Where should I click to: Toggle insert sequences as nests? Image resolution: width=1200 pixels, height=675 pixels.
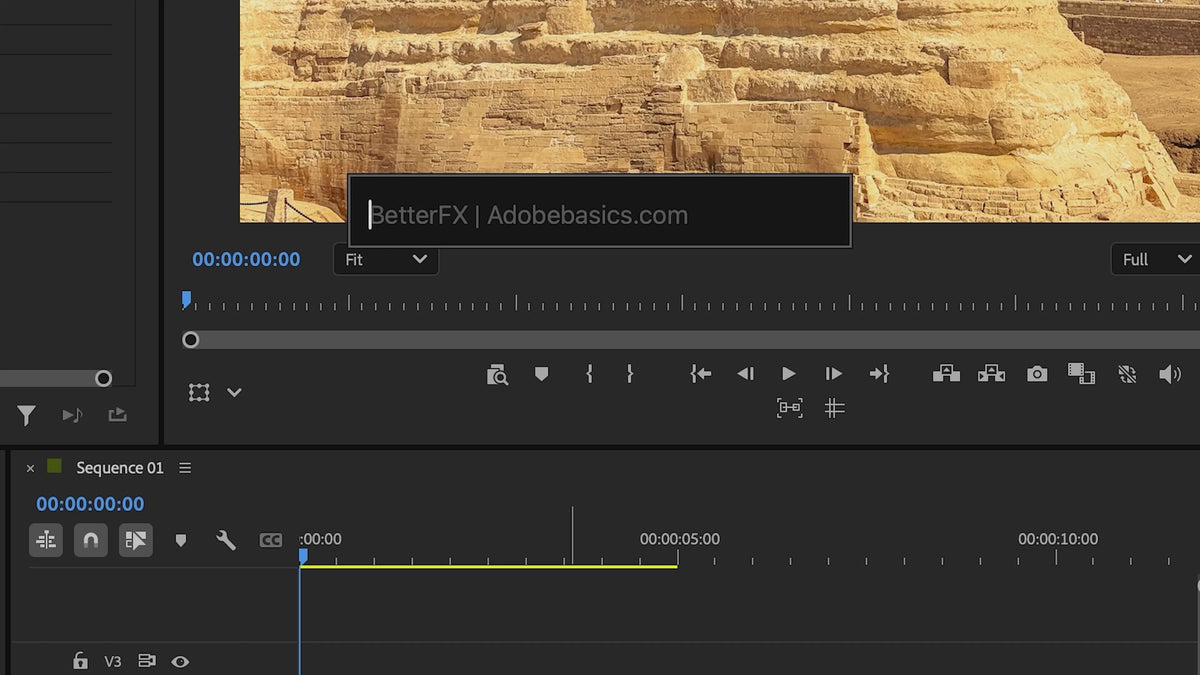point(46,540)
